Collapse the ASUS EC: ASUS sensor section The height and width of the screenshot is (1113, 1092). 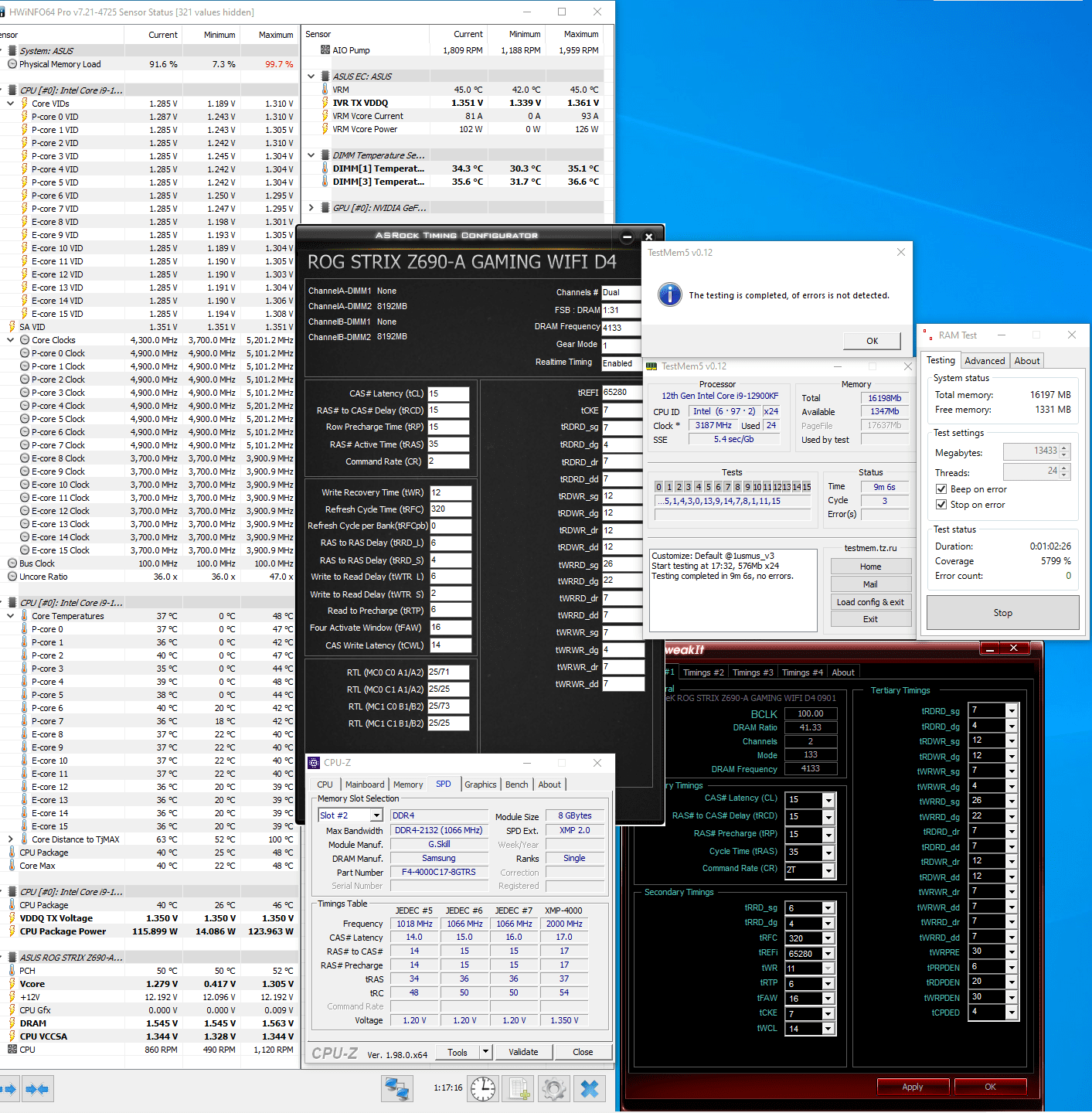tap(311, 77)
